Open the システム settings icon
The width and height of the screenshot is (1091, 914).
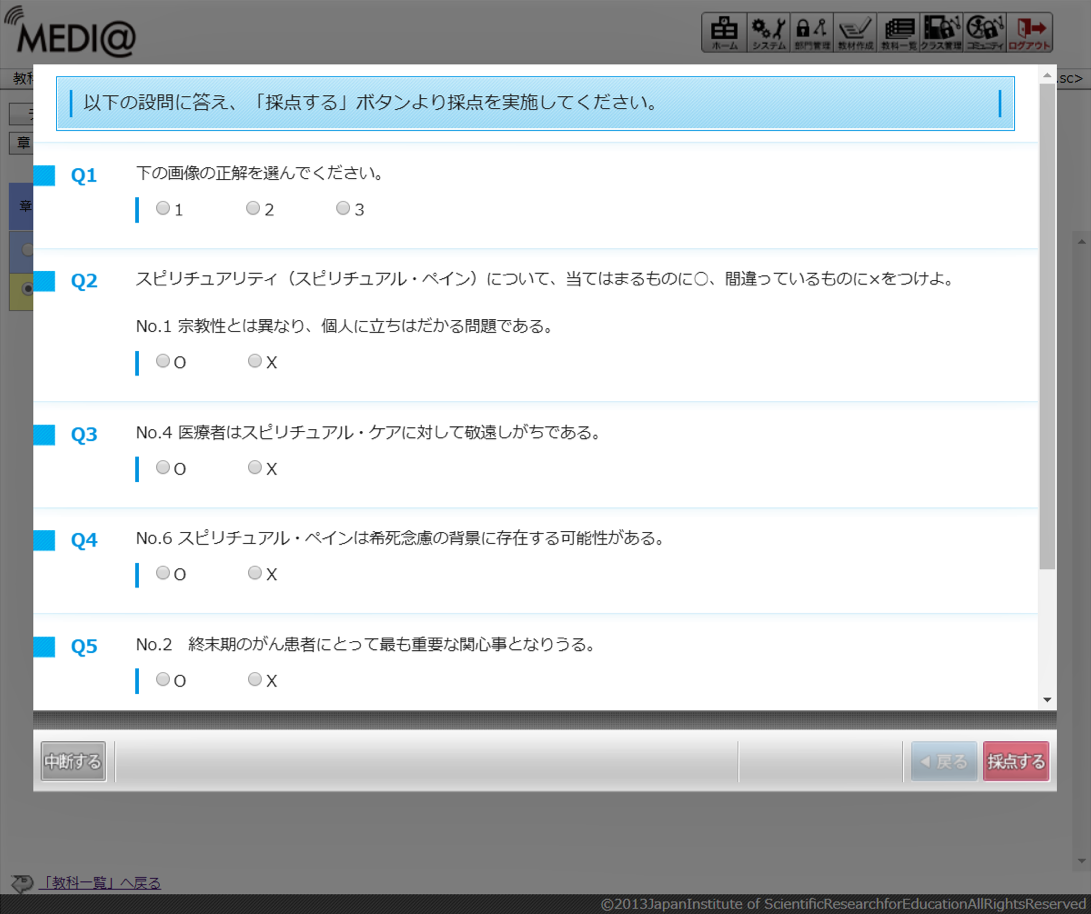(769, 32)
